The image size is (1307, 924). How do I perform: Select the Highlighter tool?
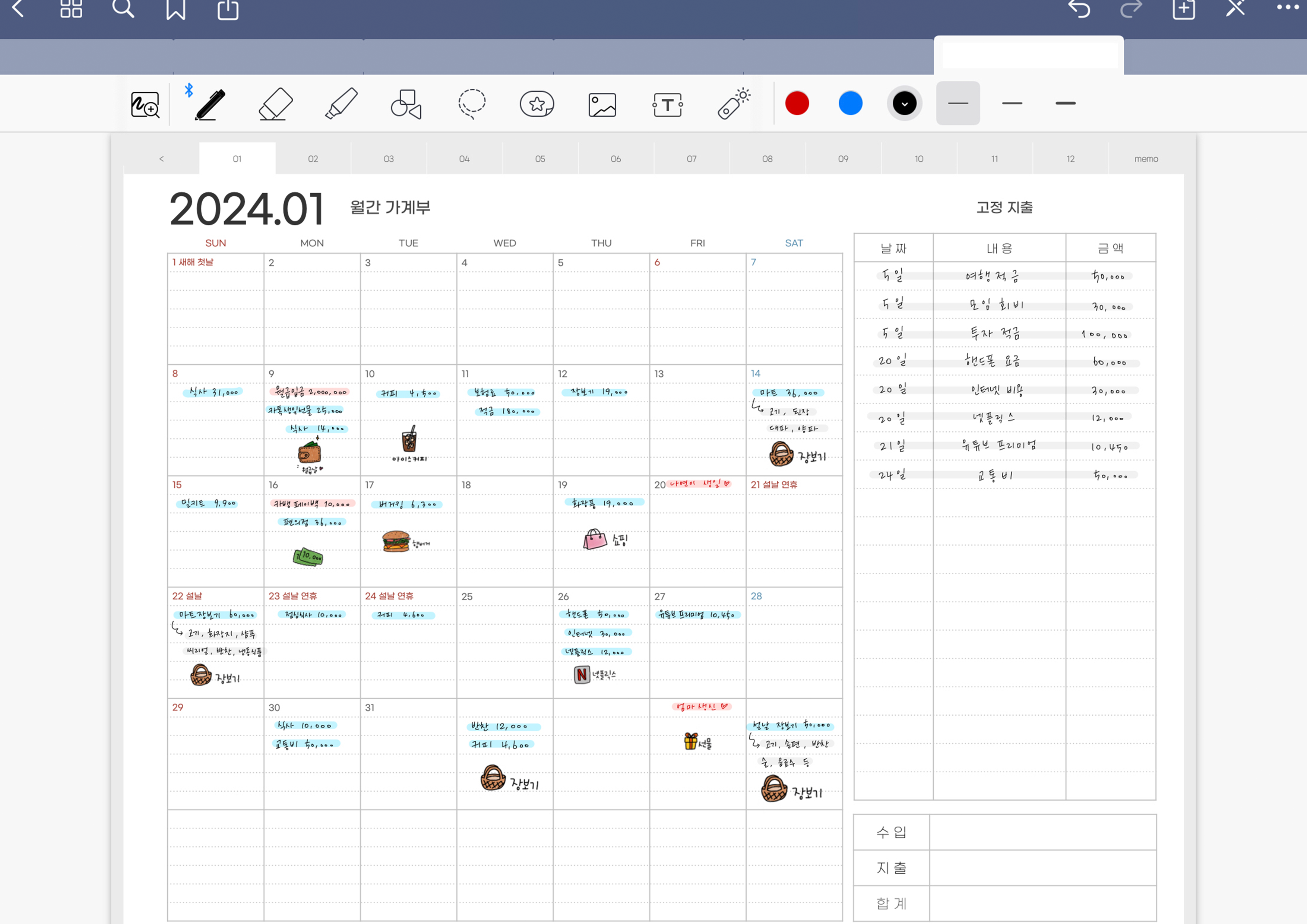(341, 104)
